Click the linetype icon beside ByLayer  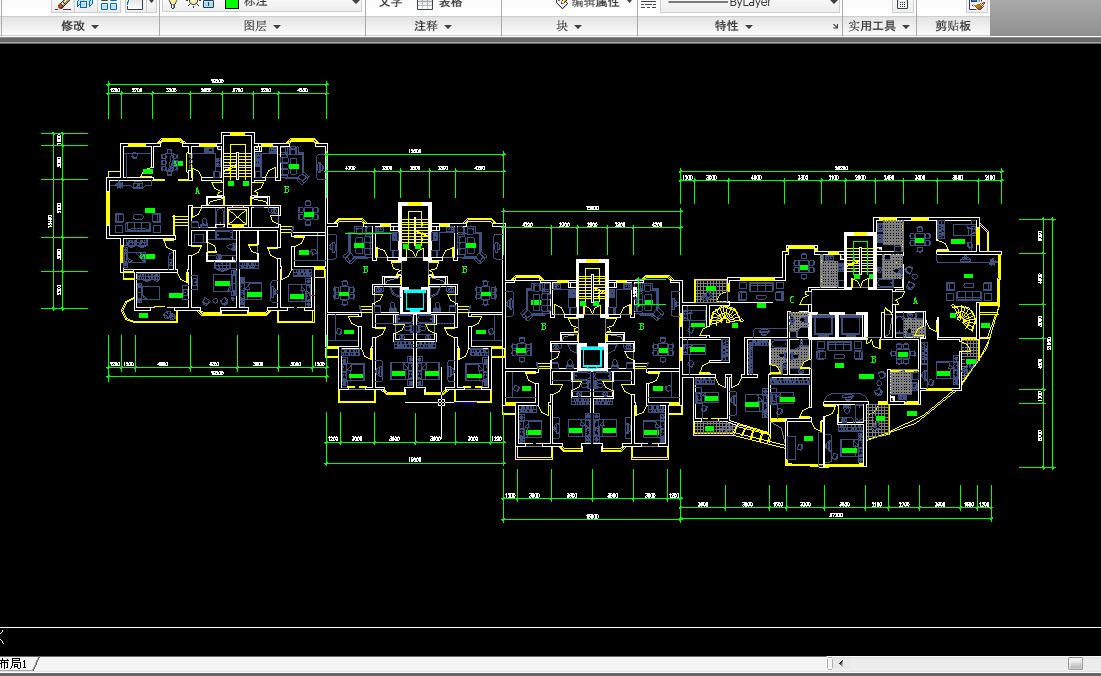648,4
